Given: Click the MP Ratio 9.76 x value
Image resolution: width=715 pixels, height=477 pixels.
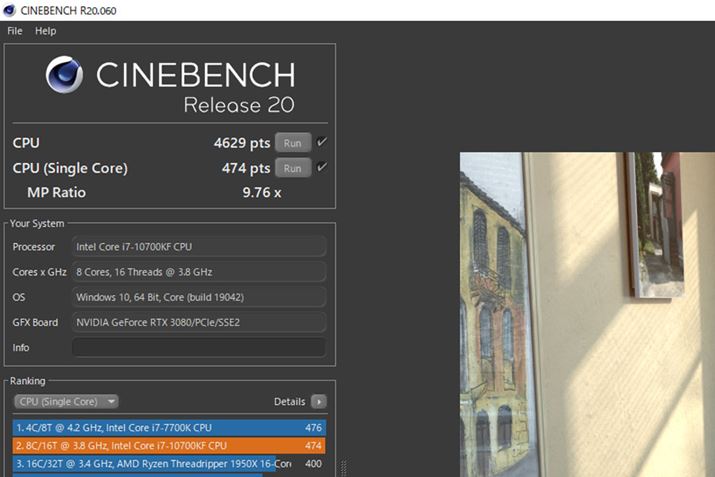Looking at the screenshot, I should [x=262, y=192].
